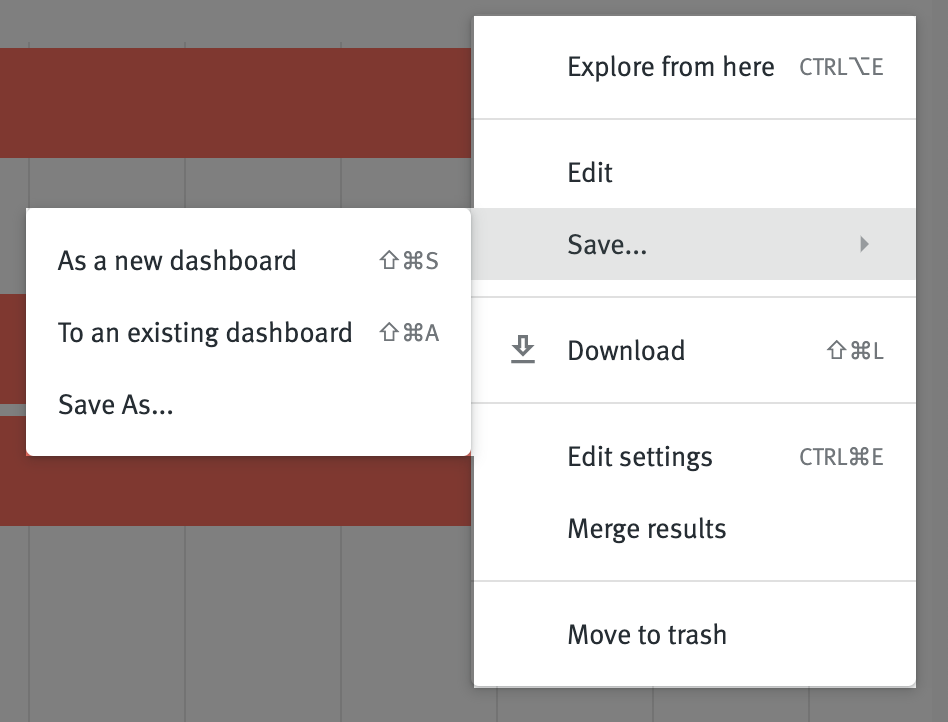Click the CTRL⌥E shortcut label
This screenshot has height=722, width=948.
(x=843, y=67)
